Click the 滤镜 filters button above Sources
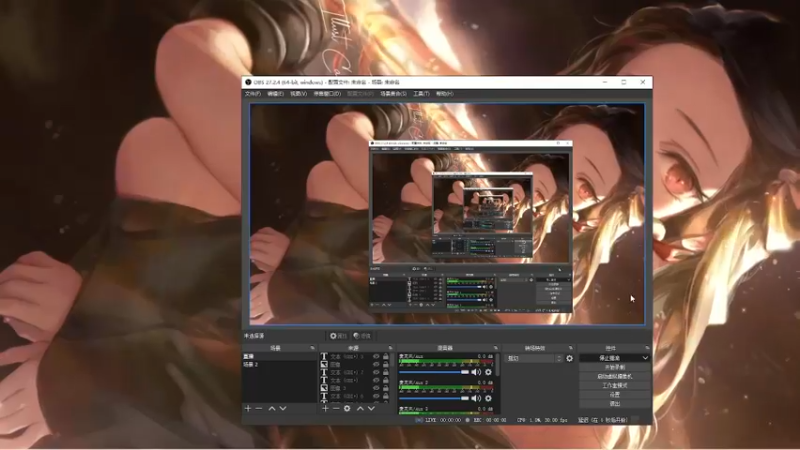 pyautogui.click(x=362, y=336)
